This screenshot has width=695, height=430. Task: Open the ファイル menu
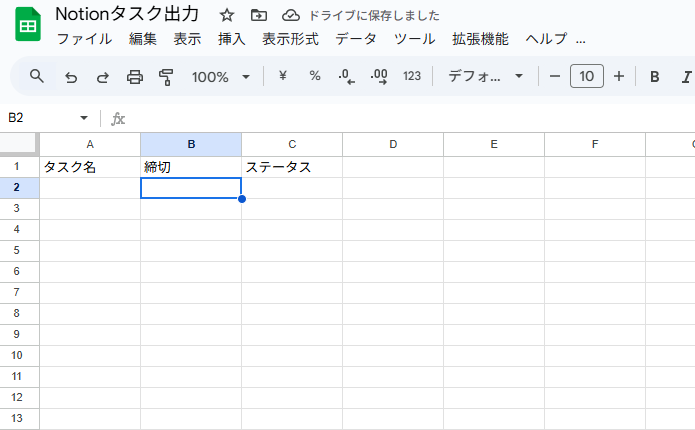pyautogui.click(x=84, y=39)
